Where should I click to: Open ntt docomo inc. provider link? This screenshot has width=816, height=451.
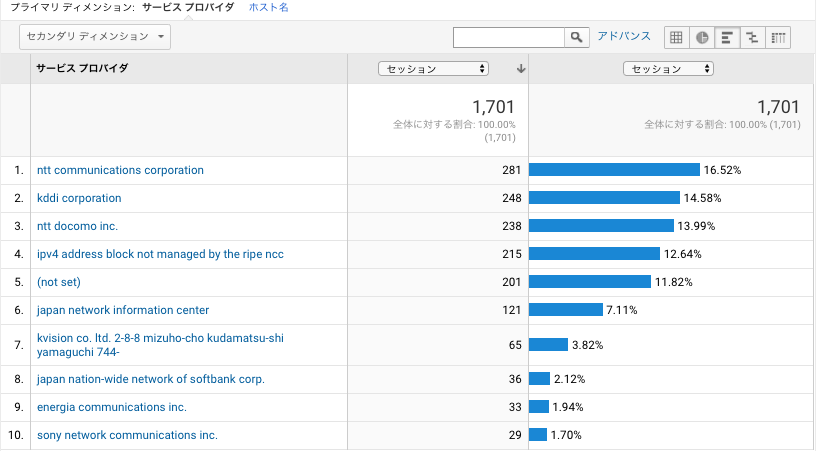coord(78,226)
